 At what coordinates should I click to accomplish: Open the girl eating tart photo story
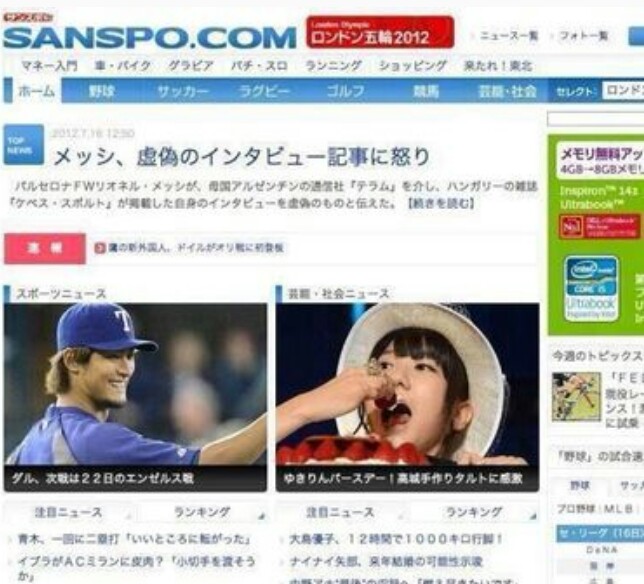pos(407,397)
